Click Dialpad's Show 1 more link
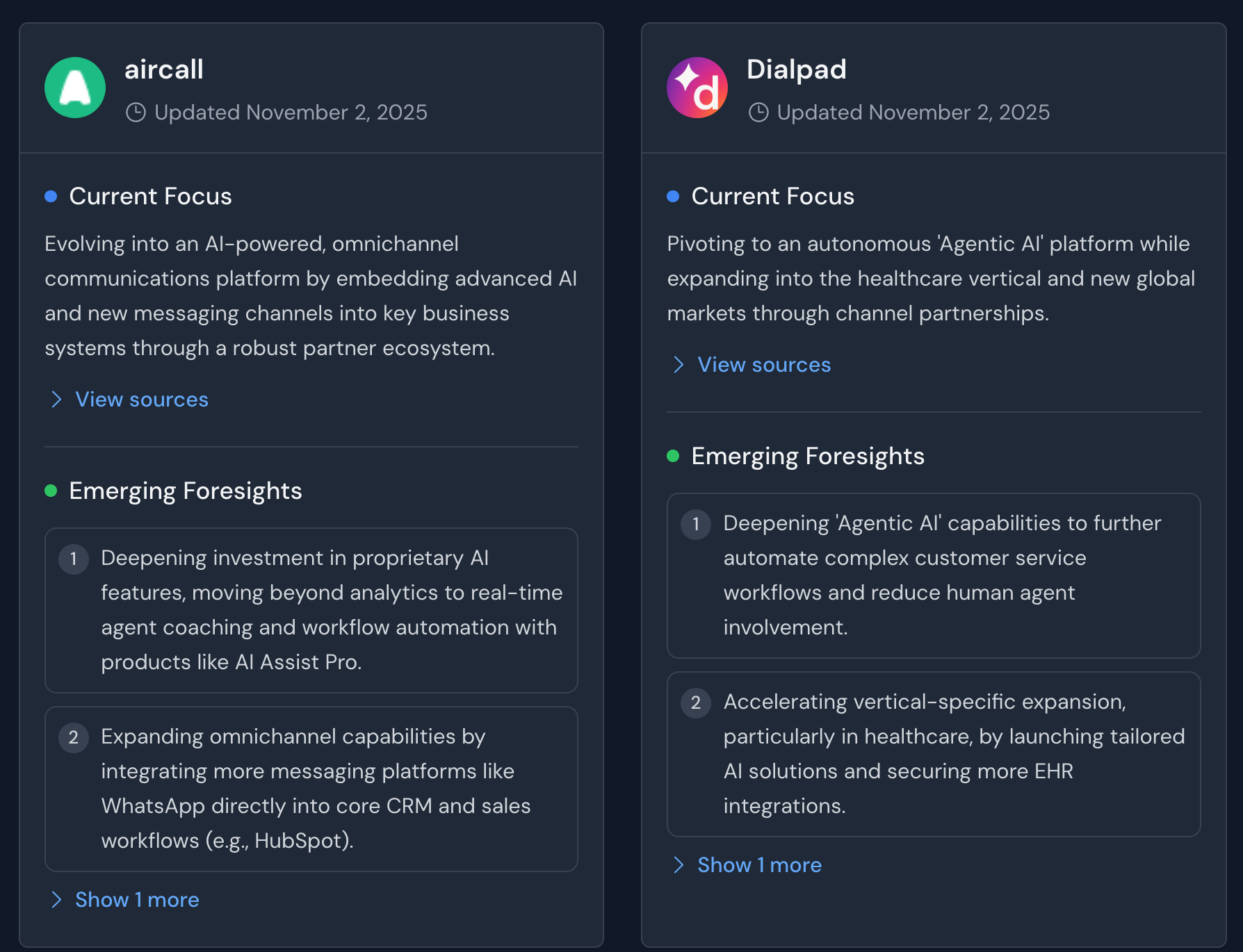Screen dimensions: 1243x952 point(759,865)
